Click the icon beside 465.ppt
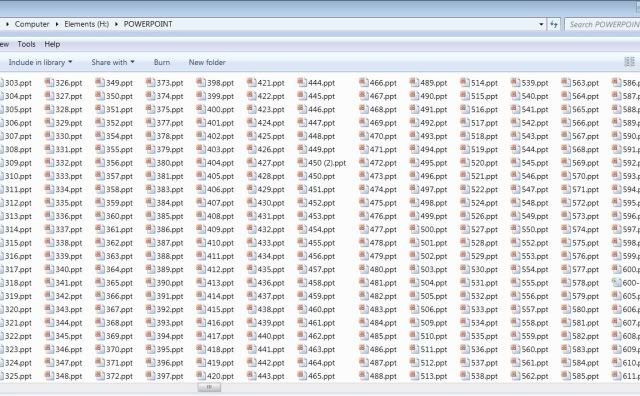Viewport: 640px width, 396px height. pyautogui.click(x=302, y=376)
